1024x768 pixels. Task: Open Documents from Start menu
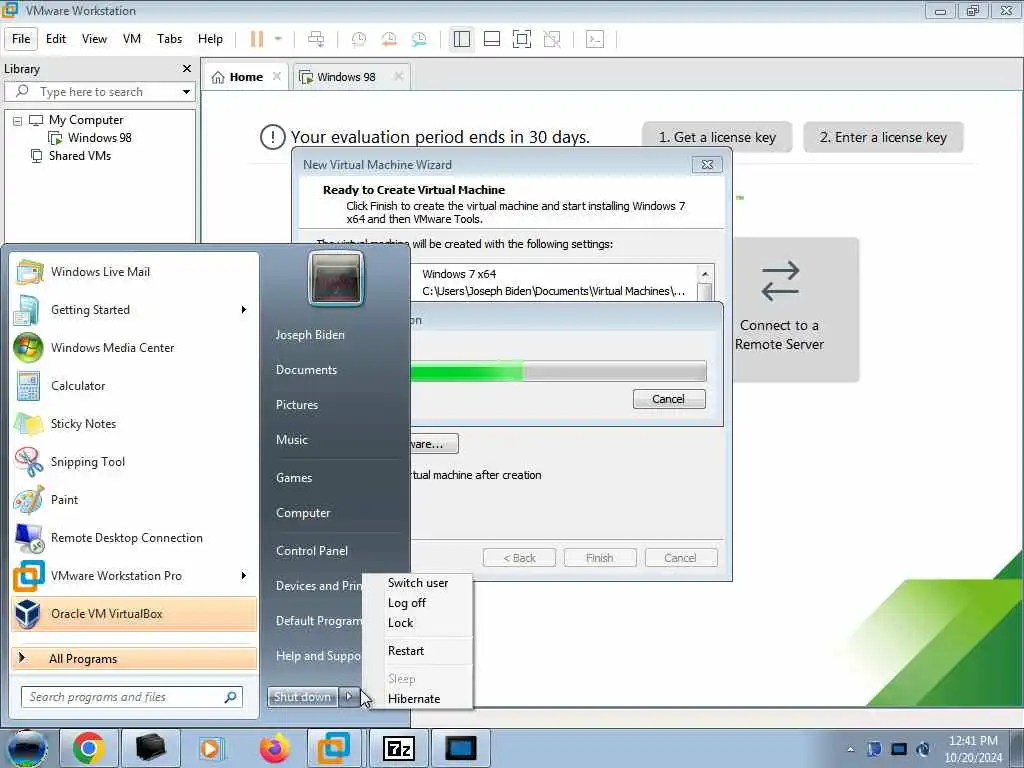[306, 370]
